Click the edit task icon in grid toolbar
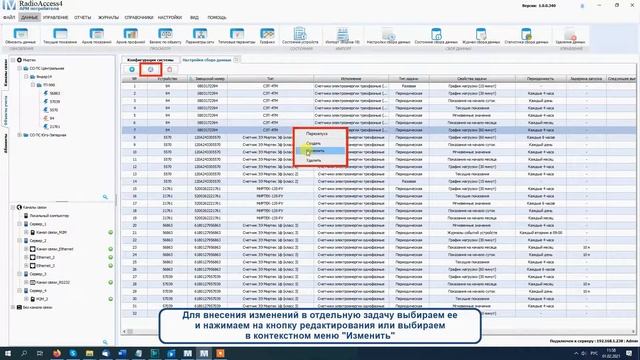This screenshot has width=640, height=360. coord(151,69)
